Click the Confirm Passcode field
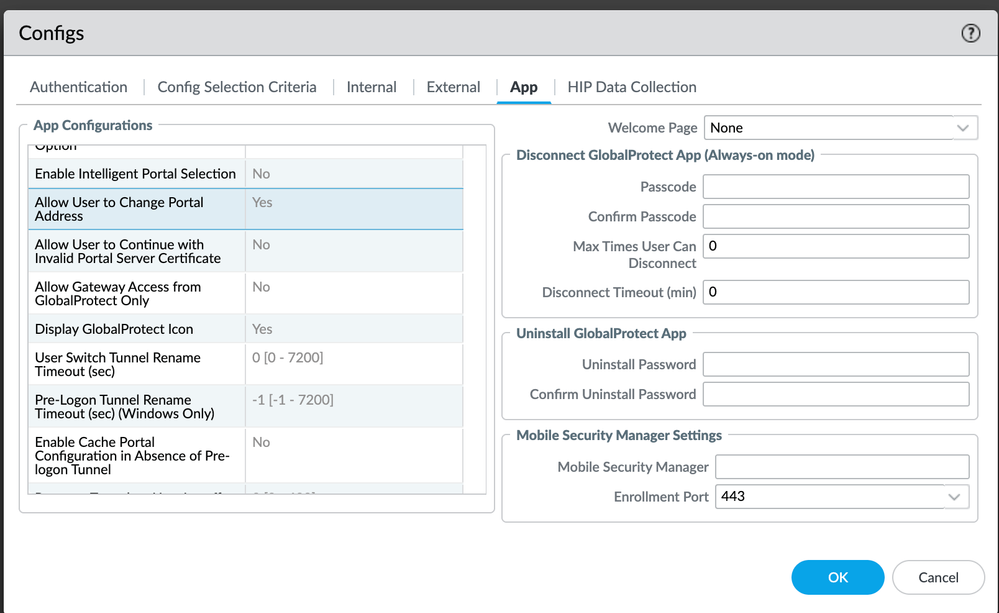This screenshot has width=999, height=613. pos(836,216)
